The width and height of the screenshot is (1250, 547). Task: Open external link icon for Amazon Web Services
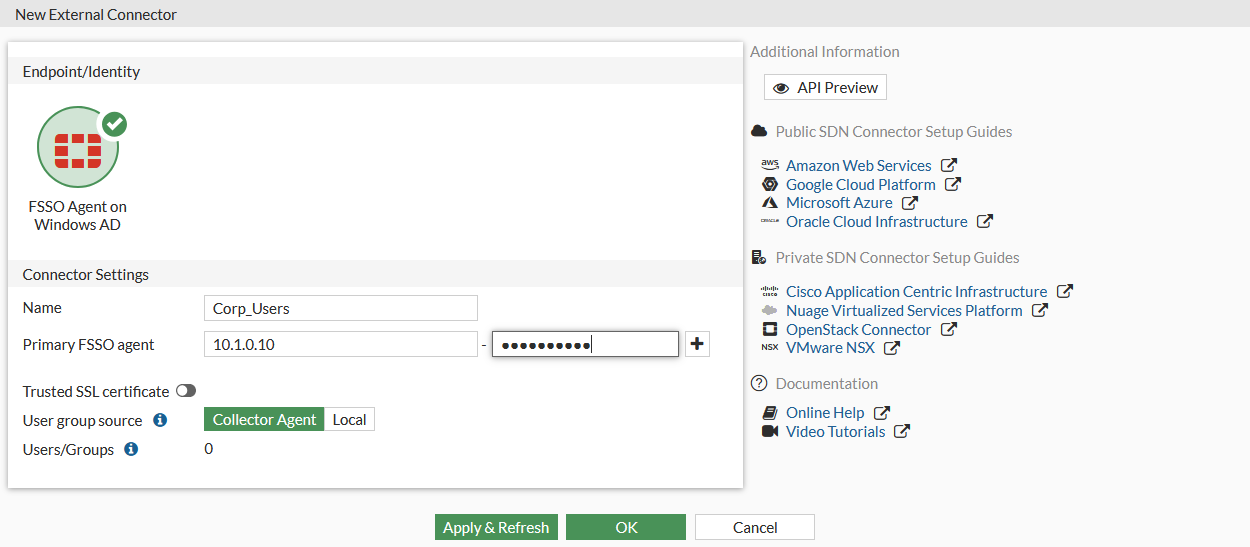pos(949,165)
